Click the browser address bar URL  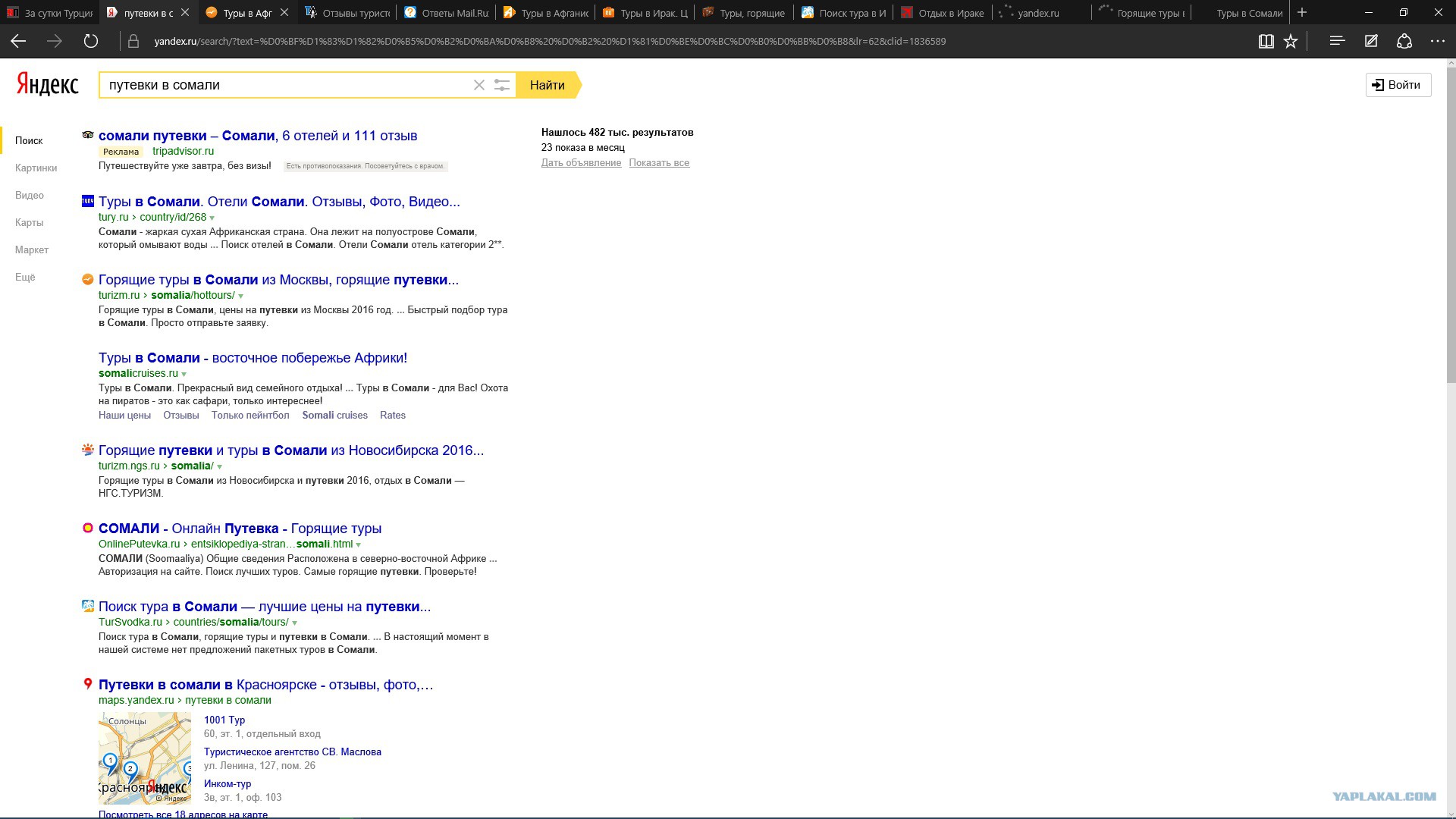click(x=550, y=42)
